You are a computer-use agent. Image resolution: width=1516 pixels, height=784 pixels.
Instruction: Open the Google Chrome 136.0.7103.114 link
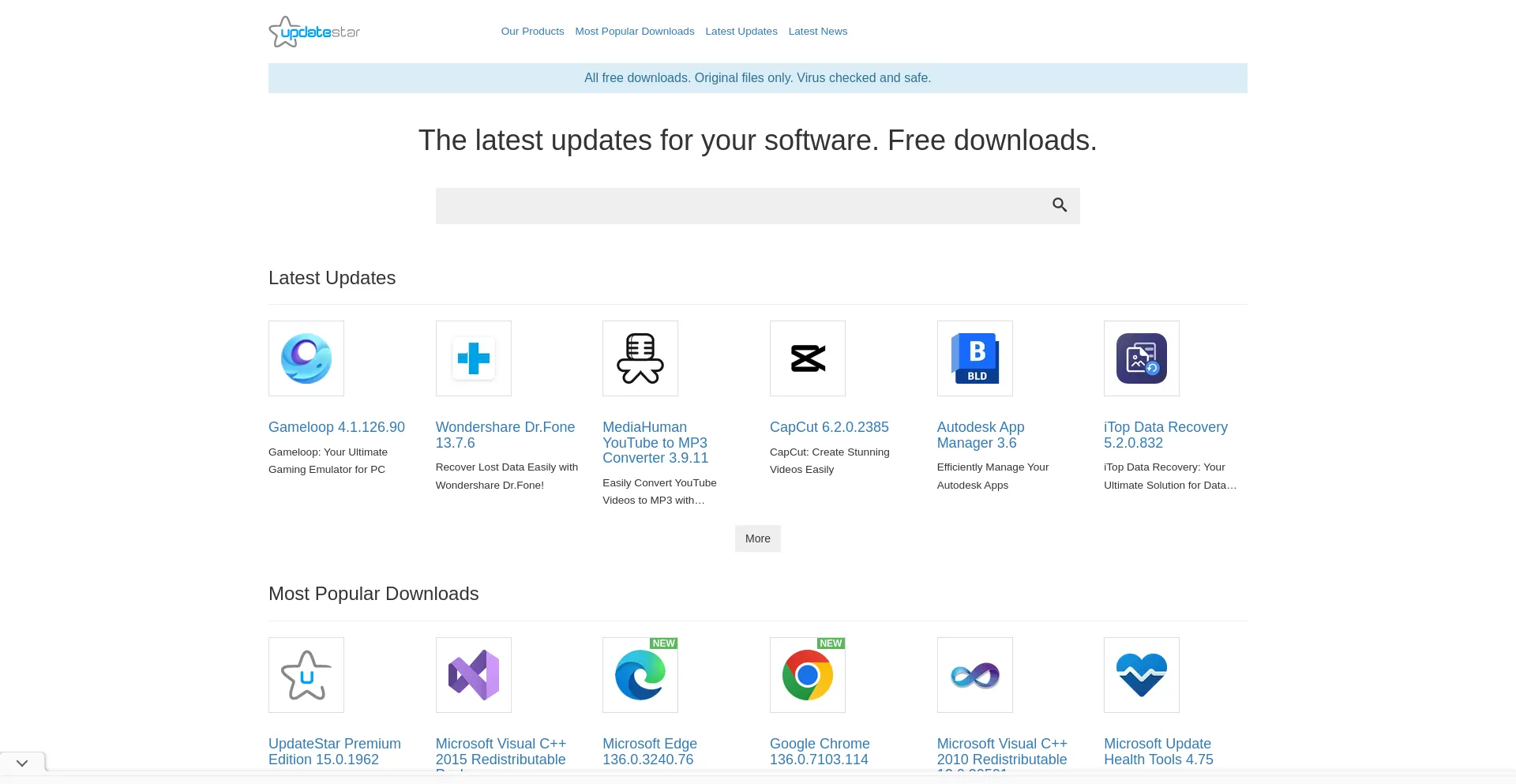[820, 752]
